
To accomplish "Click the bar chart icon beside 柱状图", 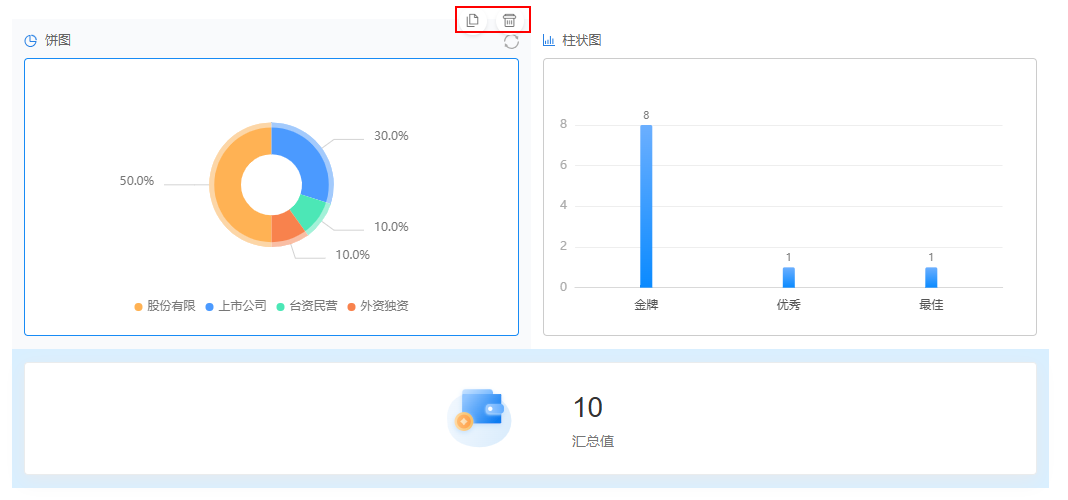I will pyautogui.click(x=549, y=40).
